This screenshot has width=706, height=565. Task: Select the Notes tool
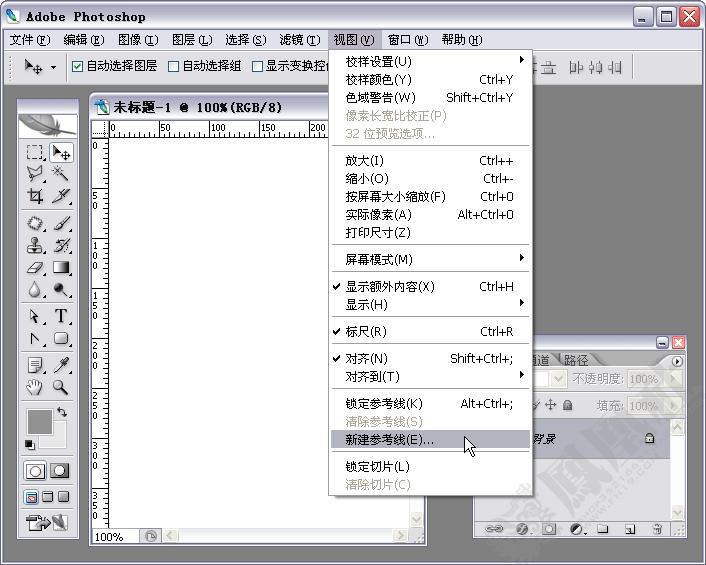[x=35, y=365]
